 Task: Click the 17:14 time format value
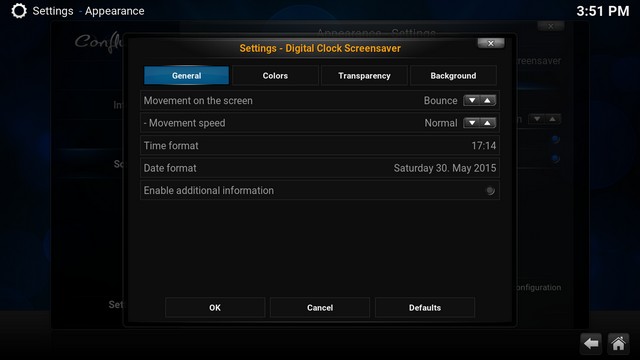[x=484, y=146]
